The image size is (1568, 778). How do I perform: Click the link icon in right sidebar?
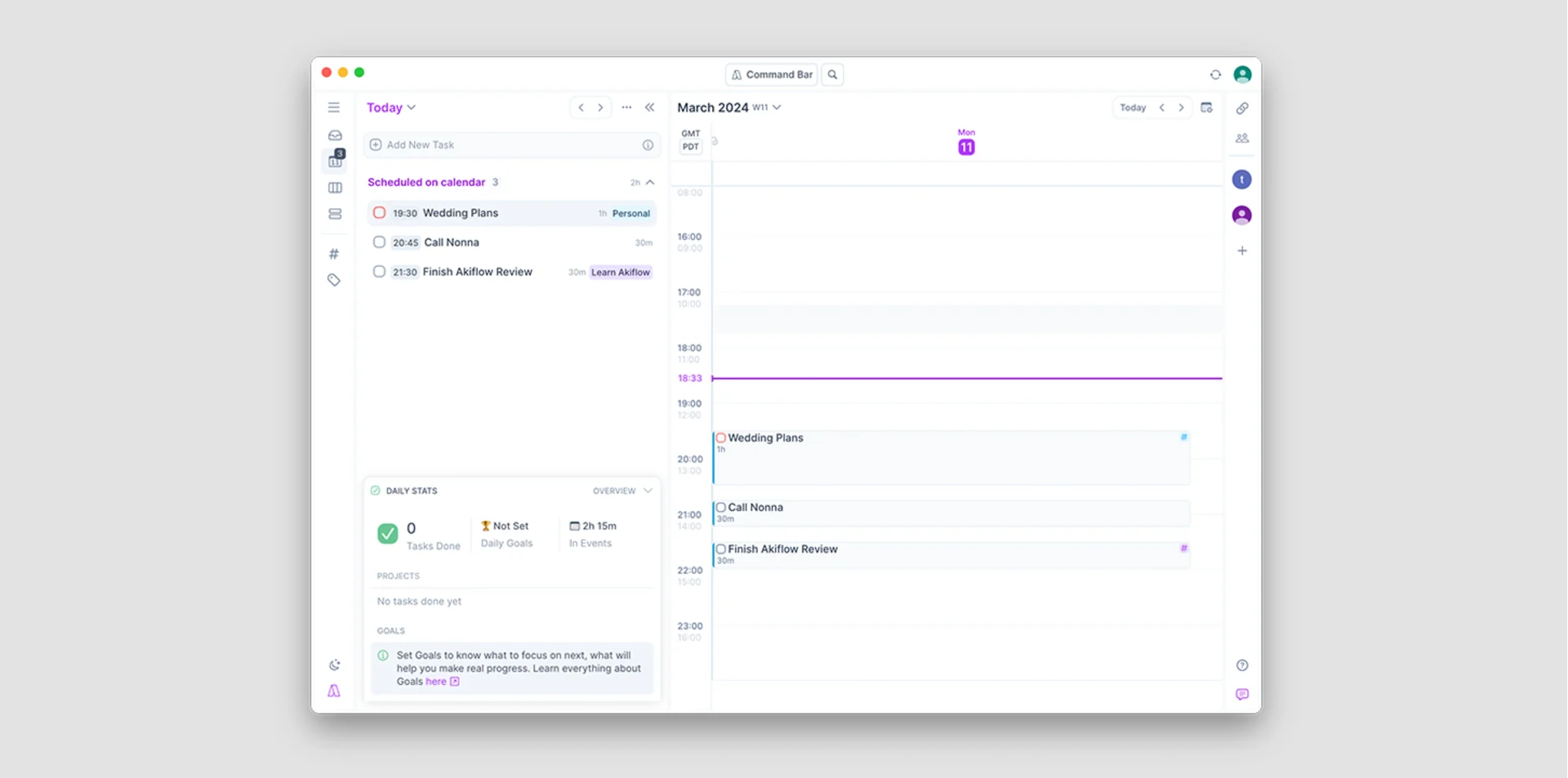[1242, 108]
